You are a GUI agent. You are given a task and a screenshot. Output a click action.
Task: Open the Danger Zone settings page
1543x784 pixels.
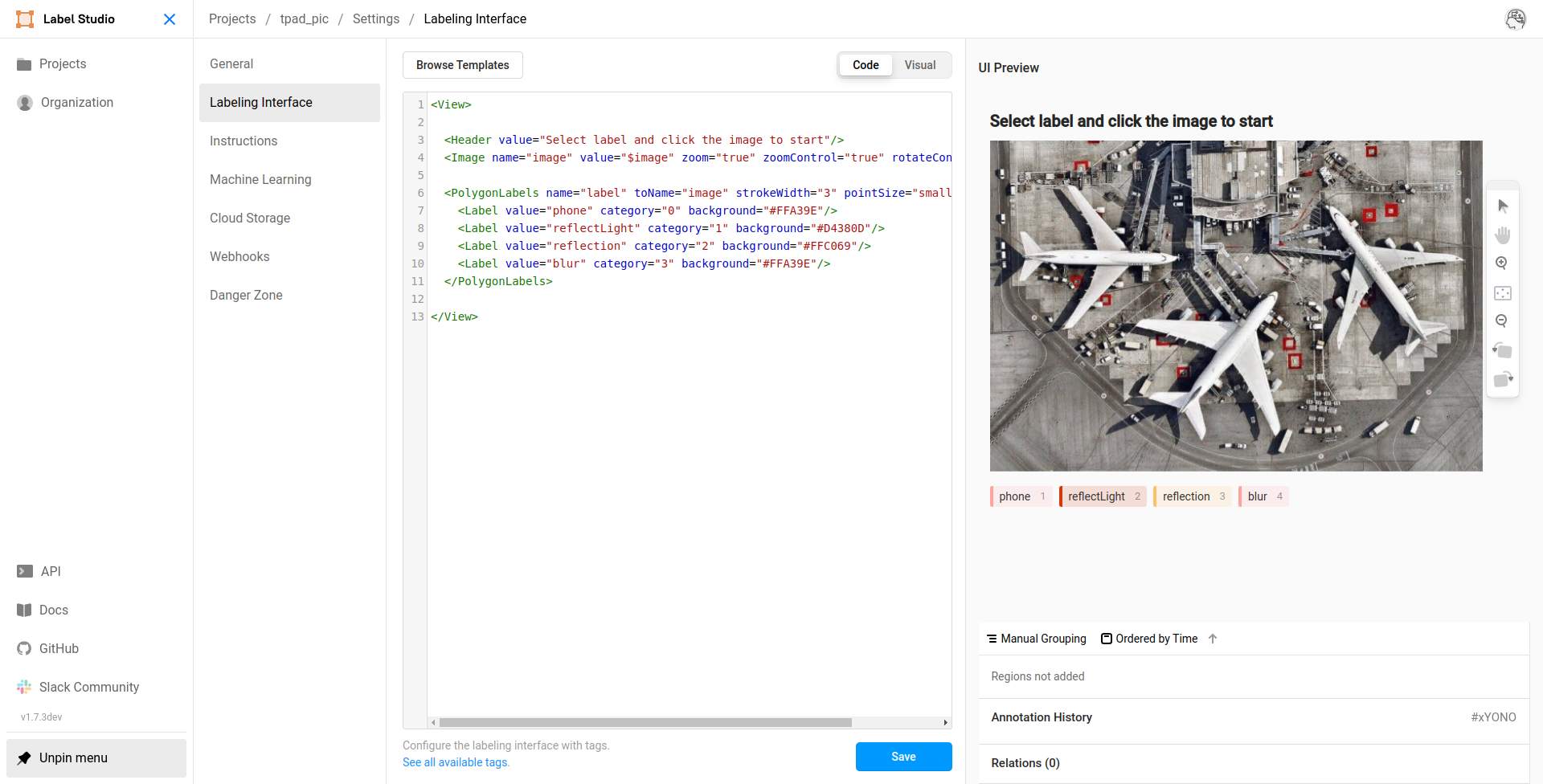click(246, 295)
